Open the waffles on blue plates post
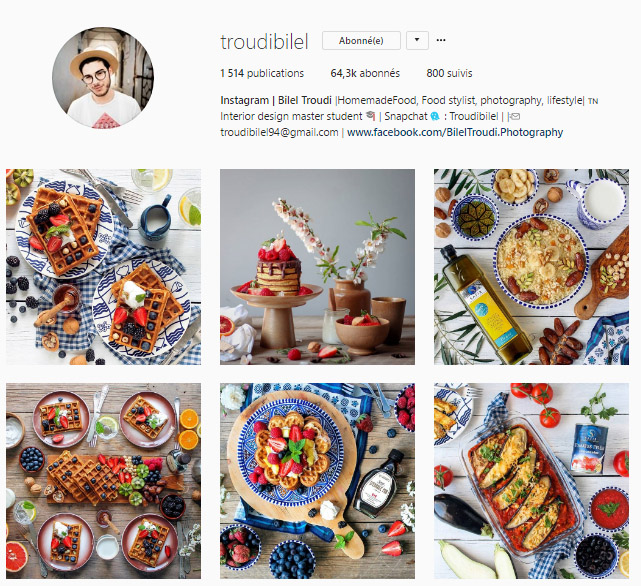Screen dimensions: 641x586 point(103,267)
